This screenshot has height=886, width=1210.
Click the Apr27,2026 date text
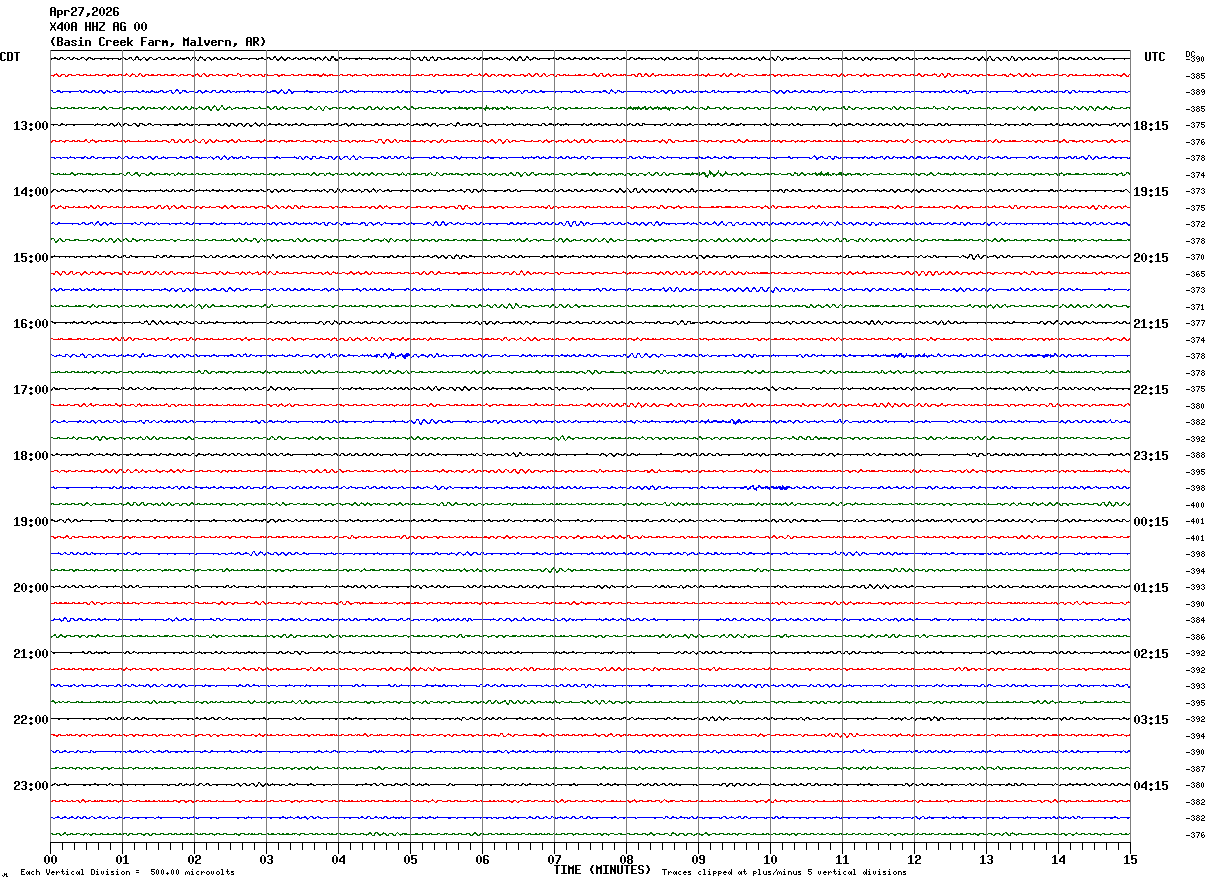tap(84, 12)
